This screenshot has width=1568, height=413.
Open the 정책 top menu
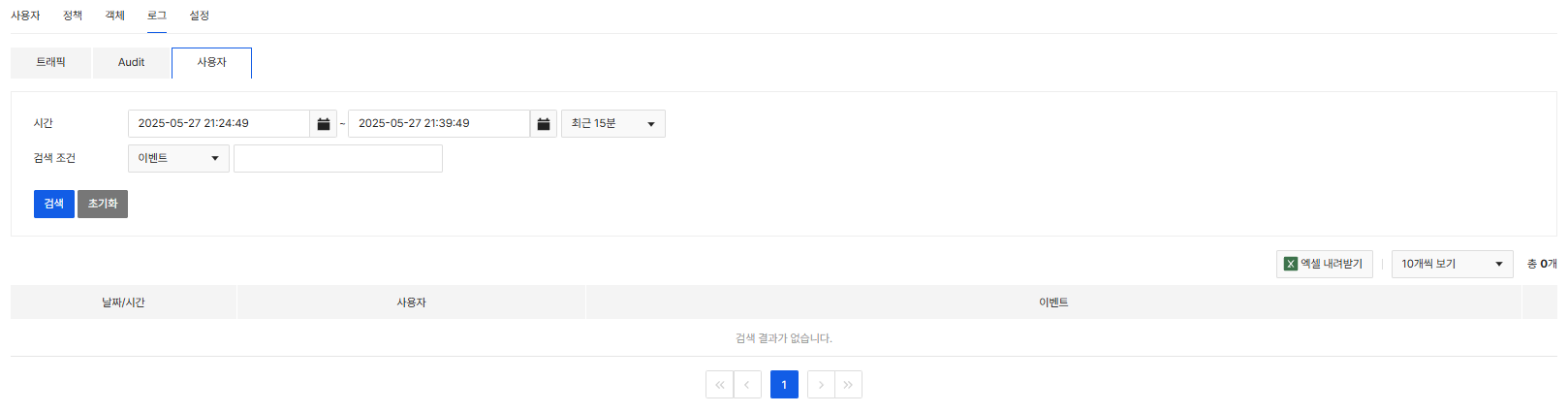click(73, 16)
